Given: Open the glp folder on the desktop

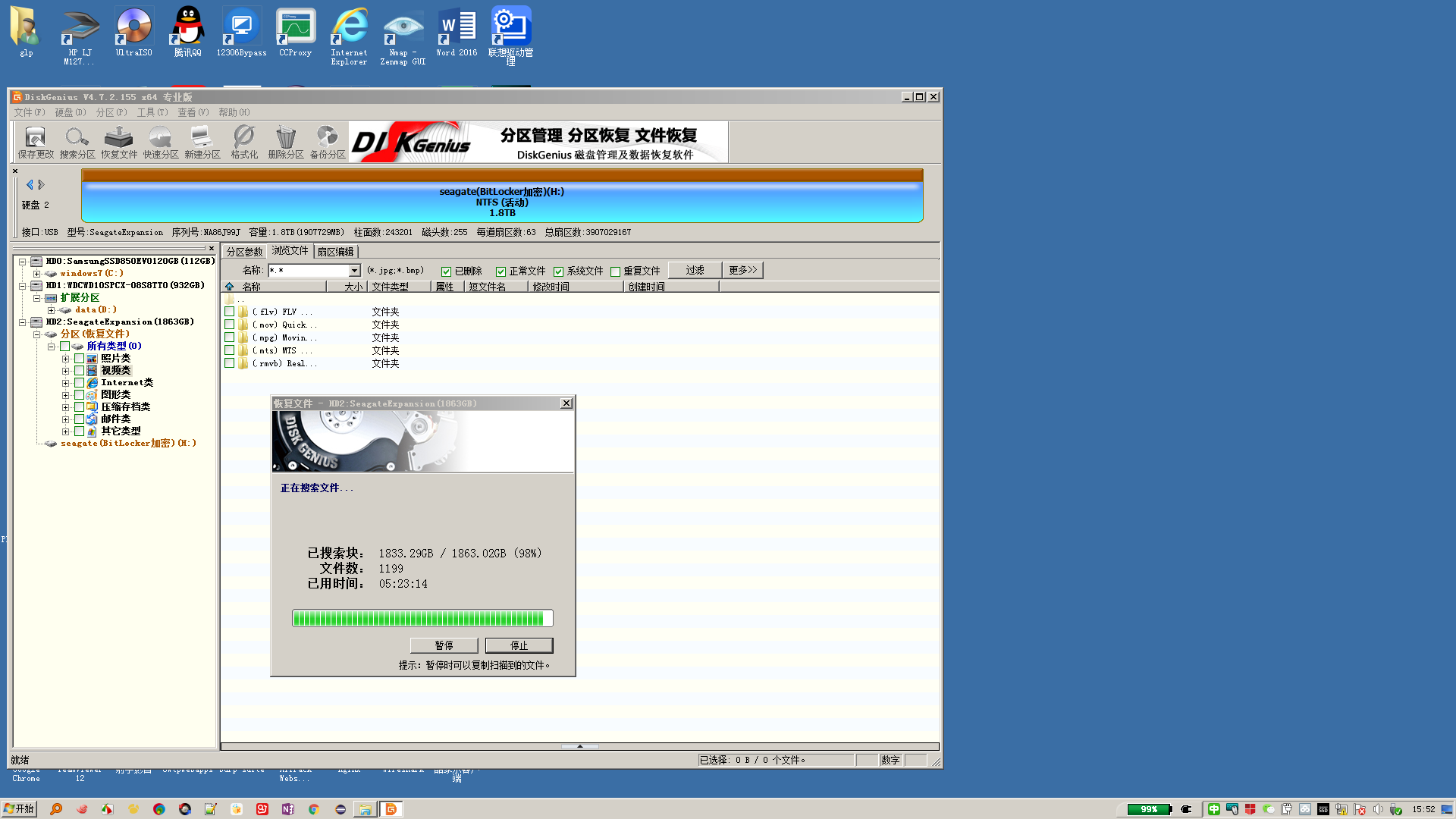Looking at the screenshot, I should 27,33.
